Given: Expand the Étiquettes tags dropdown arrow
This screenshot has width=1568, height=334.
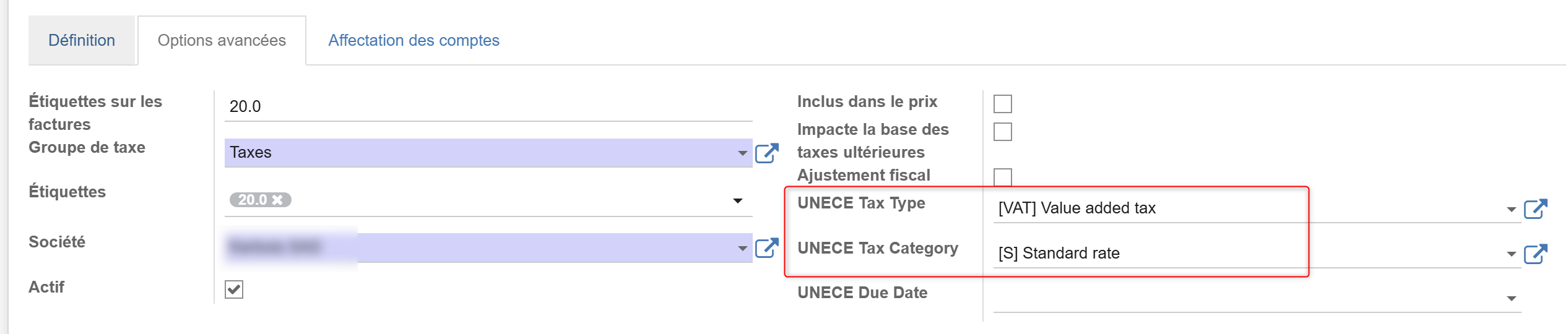Looking at the screenshot, I should point(737,201).
